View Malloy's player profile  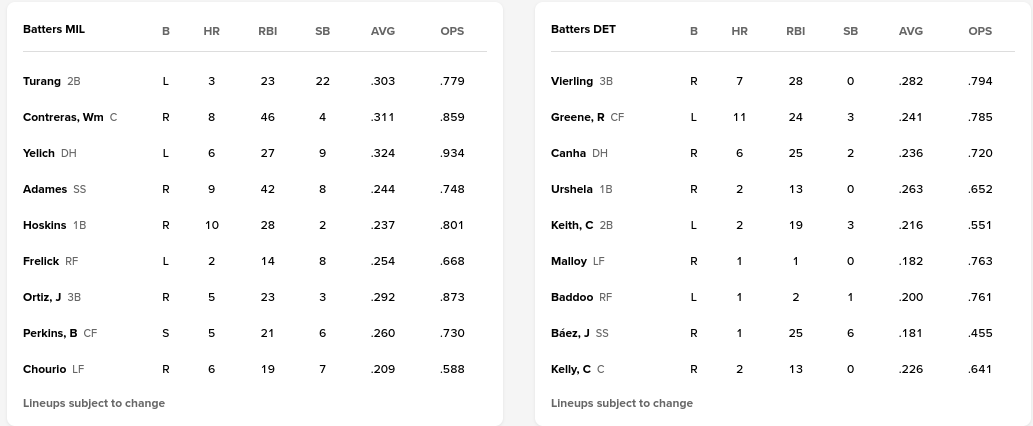pyautogui.click(x=569, y=261)
